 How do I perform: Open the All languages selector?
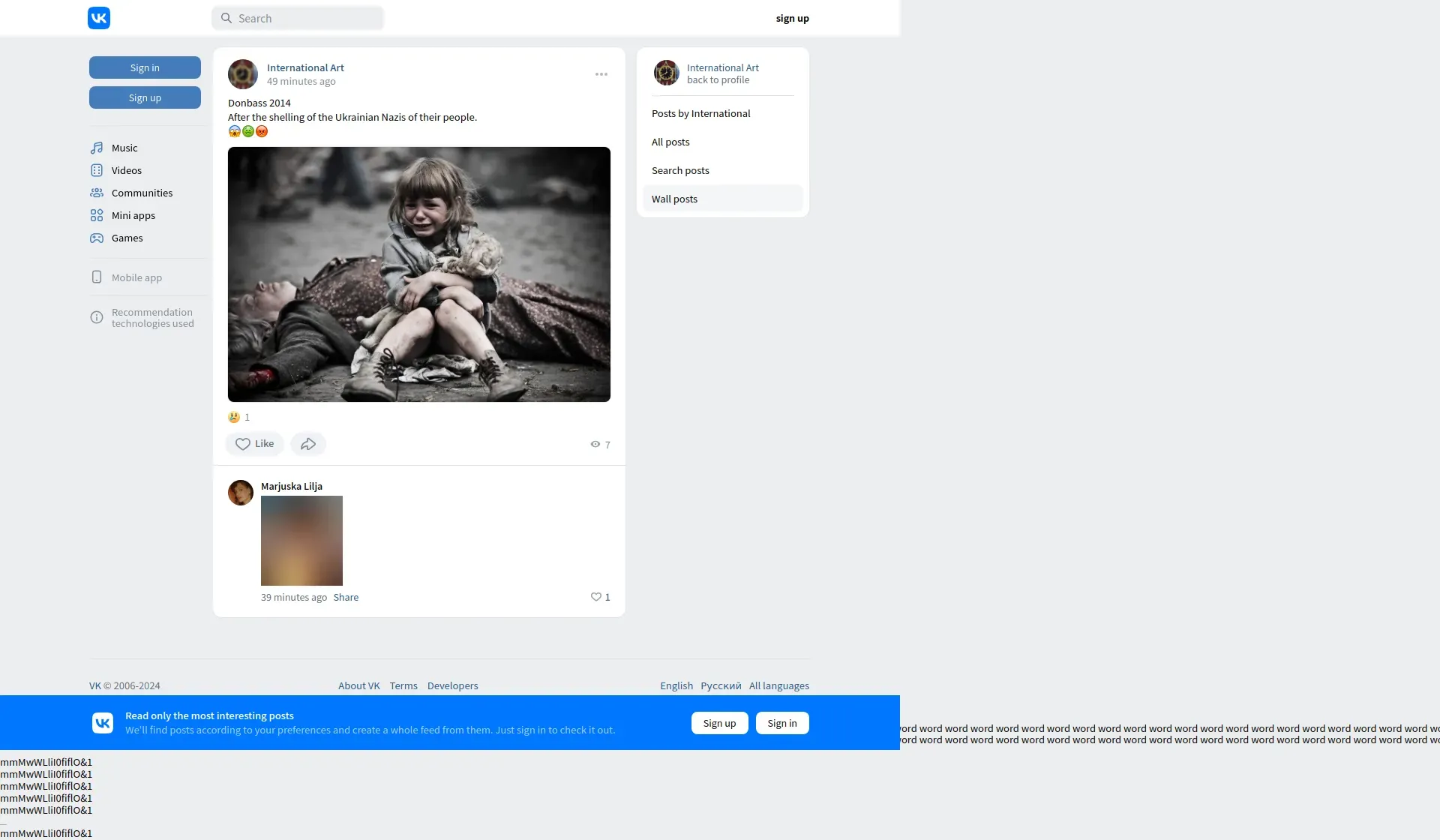(778, 685)
